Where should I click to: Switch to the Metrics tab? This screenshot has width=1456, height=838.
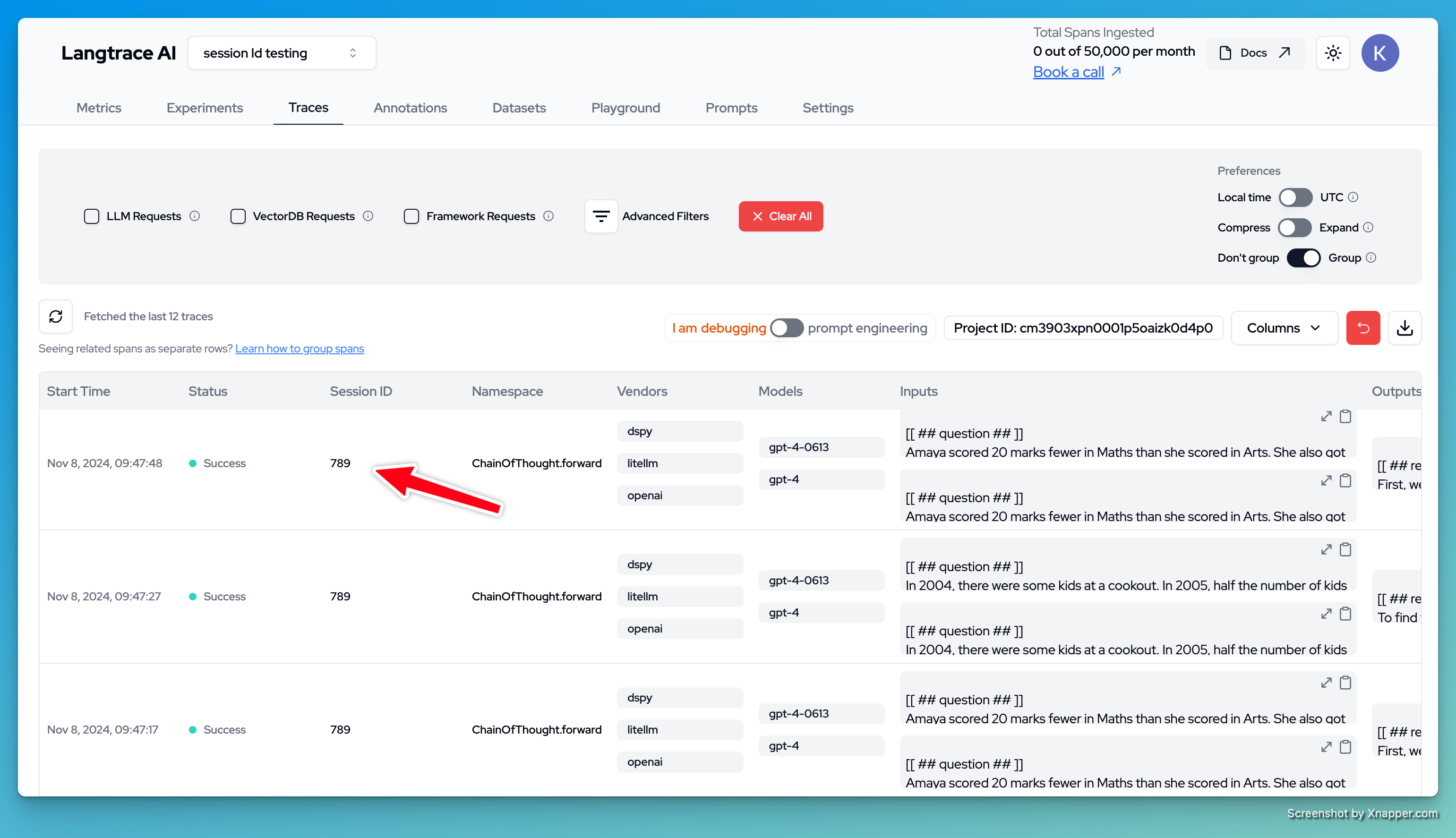point(98,108)
